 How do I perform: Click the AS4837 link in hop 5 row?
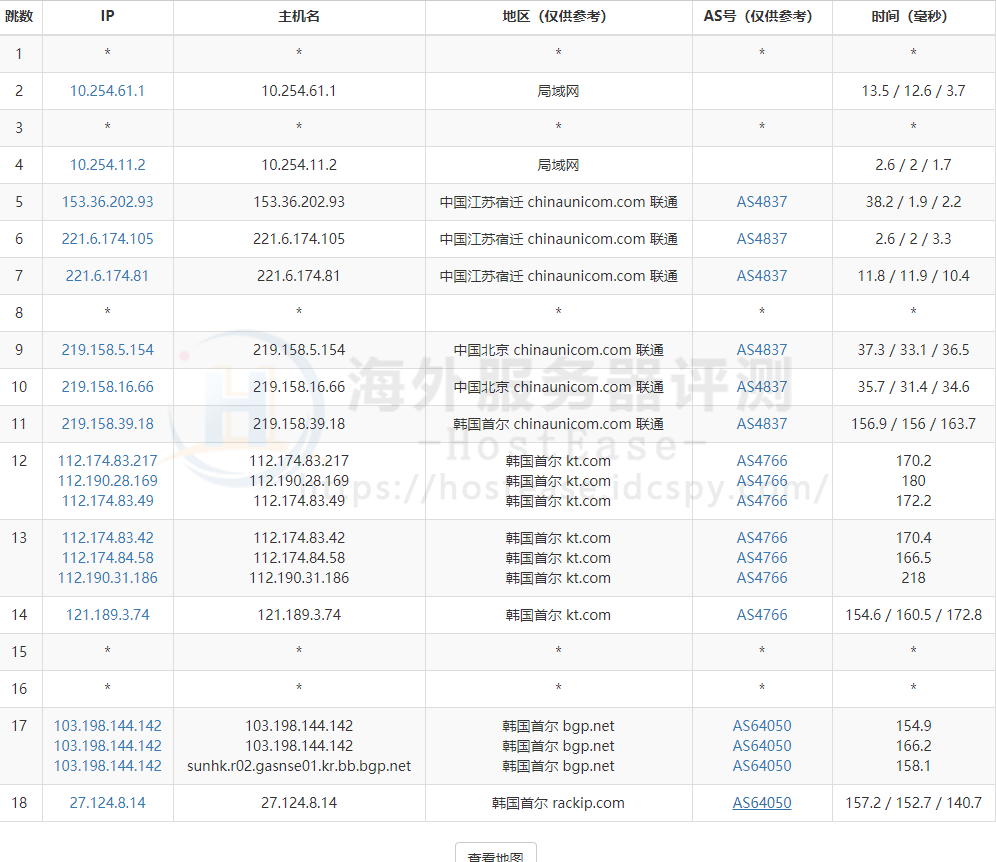click(762, 202)
